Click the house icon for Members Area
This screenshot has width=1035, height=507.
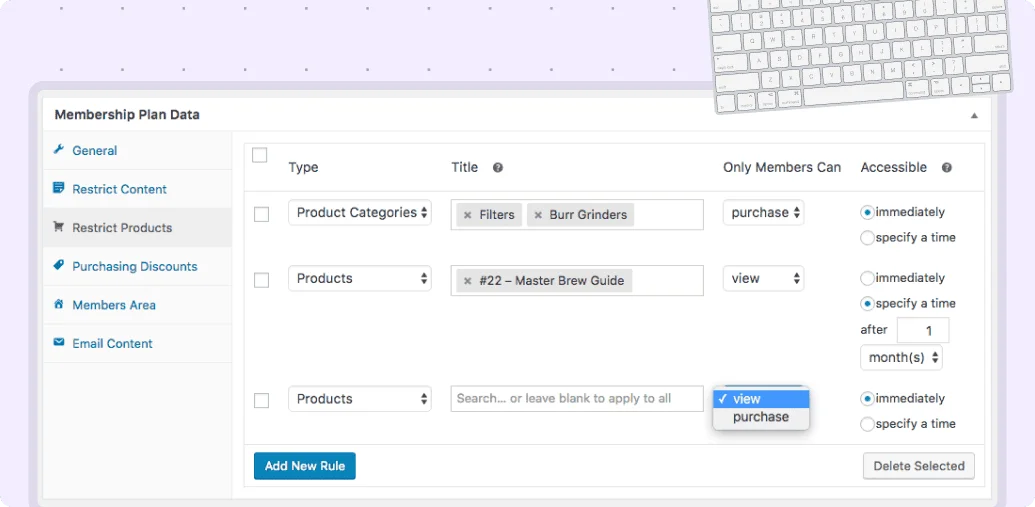(x=59, y=304)
